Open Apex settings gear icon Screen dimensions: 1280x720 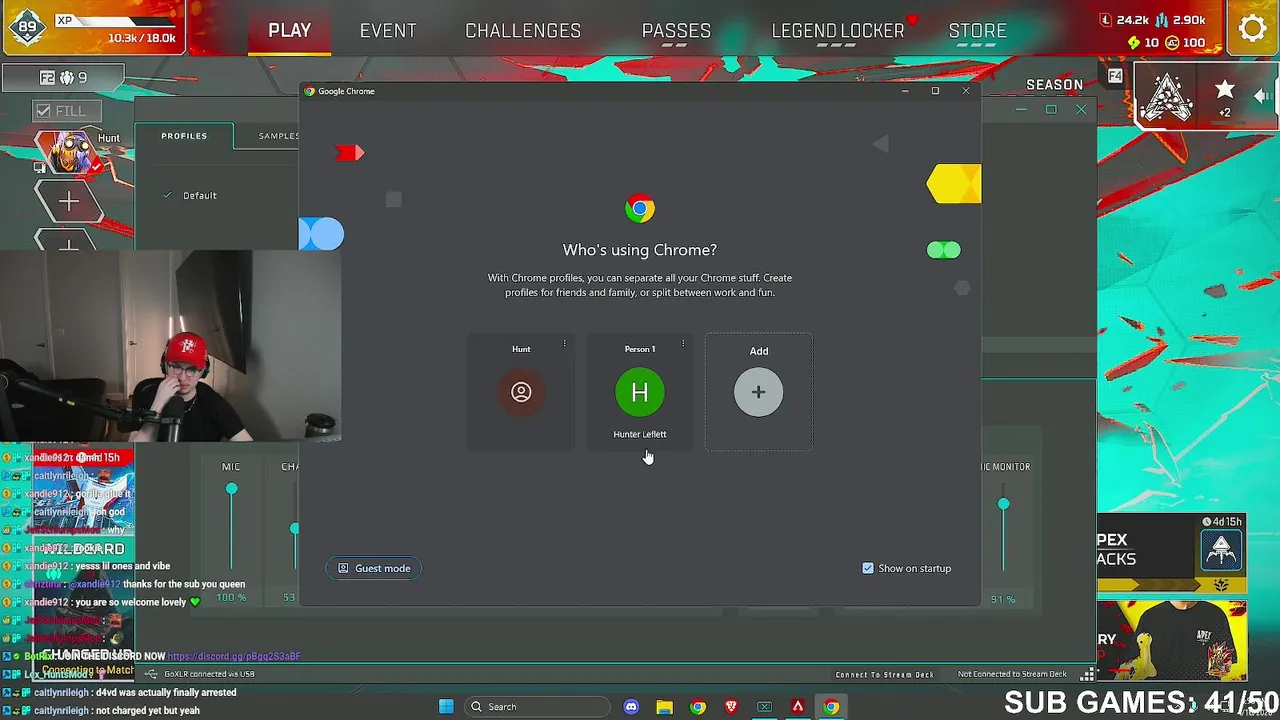click(1252, 28)
